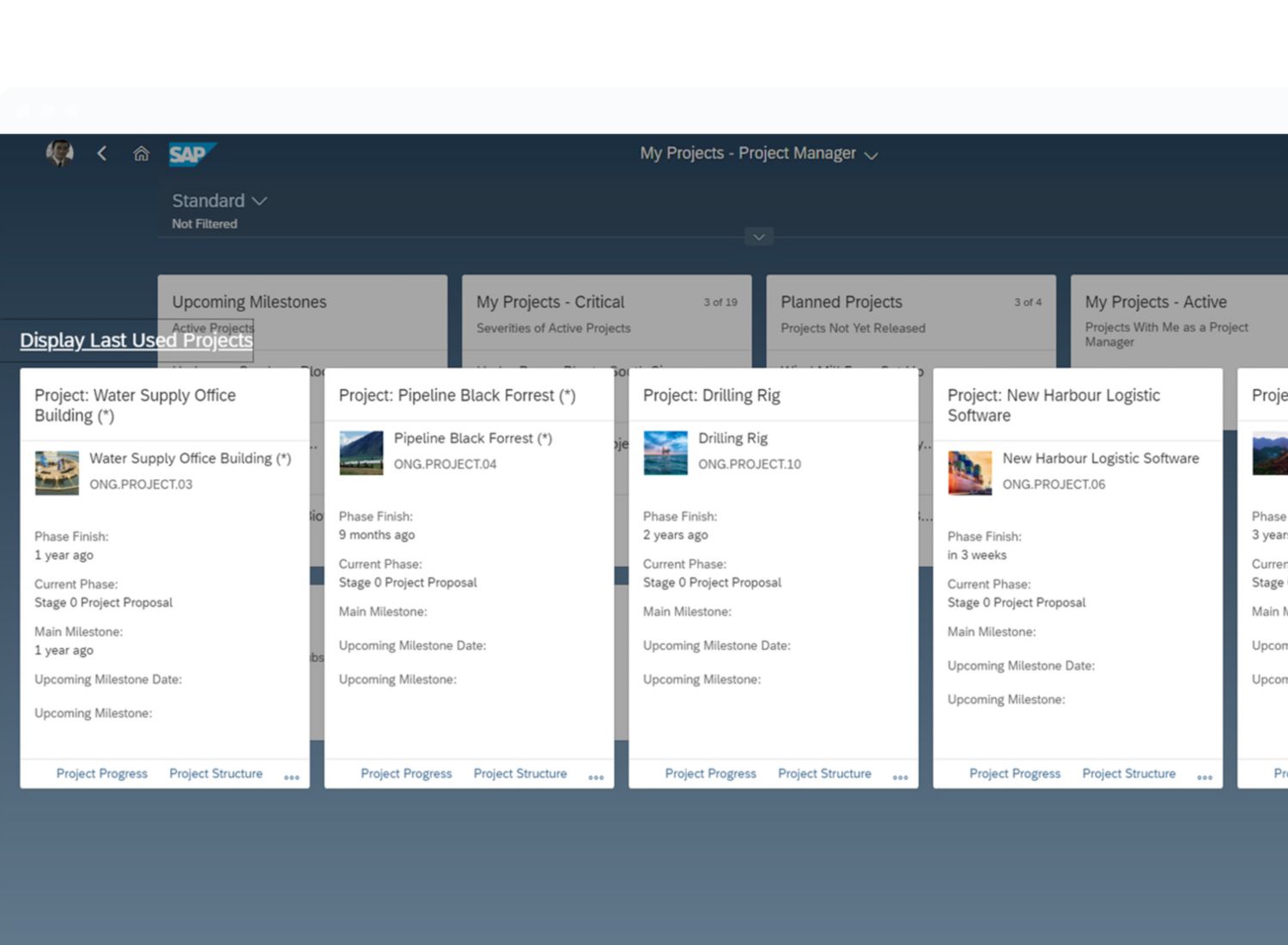
Task: Open Project Progress for Water Supply Office Building
Action: 102,773
